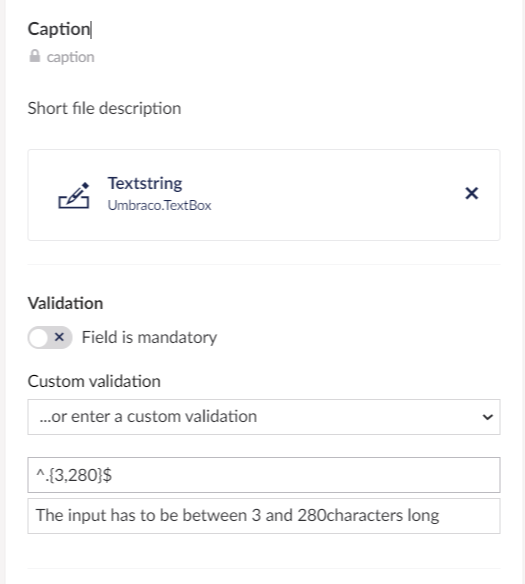Open the Textstring editor name link

(145, 183)
